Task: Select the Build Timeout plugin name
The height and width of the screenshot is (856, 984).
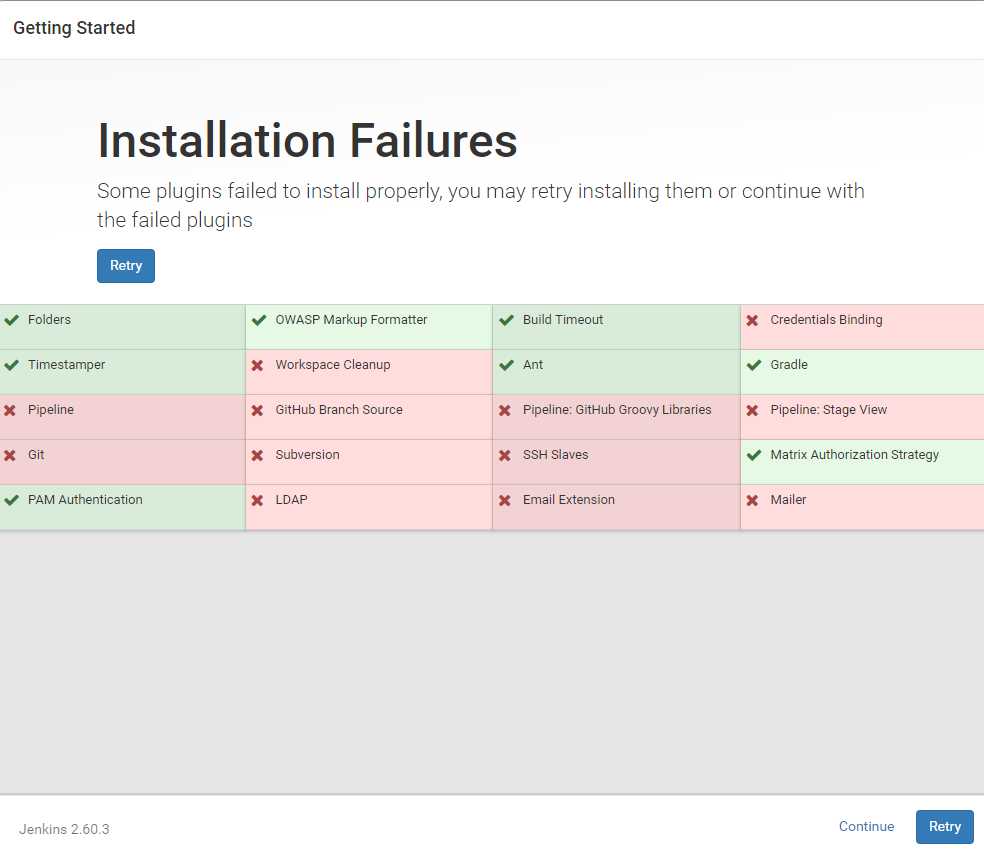Action: [562, 319]
